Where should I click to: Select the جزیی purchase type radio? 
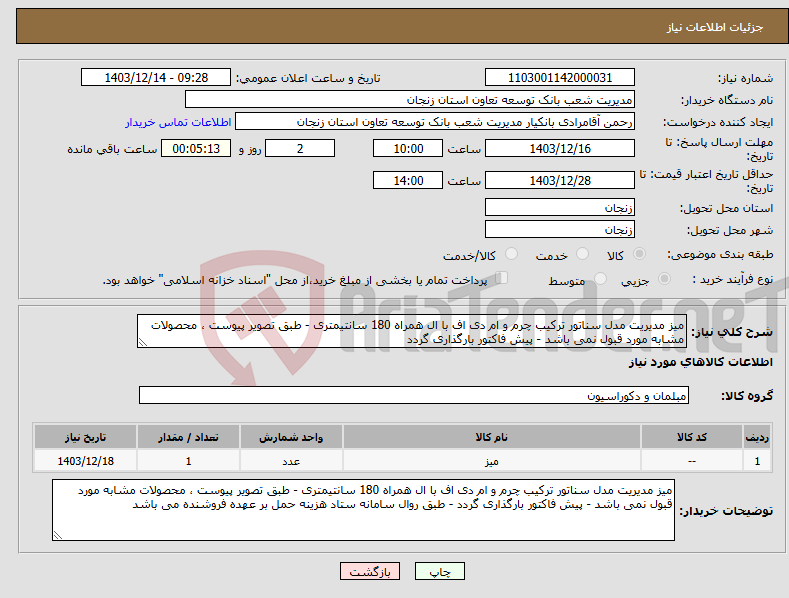click(x=664, y=278)
